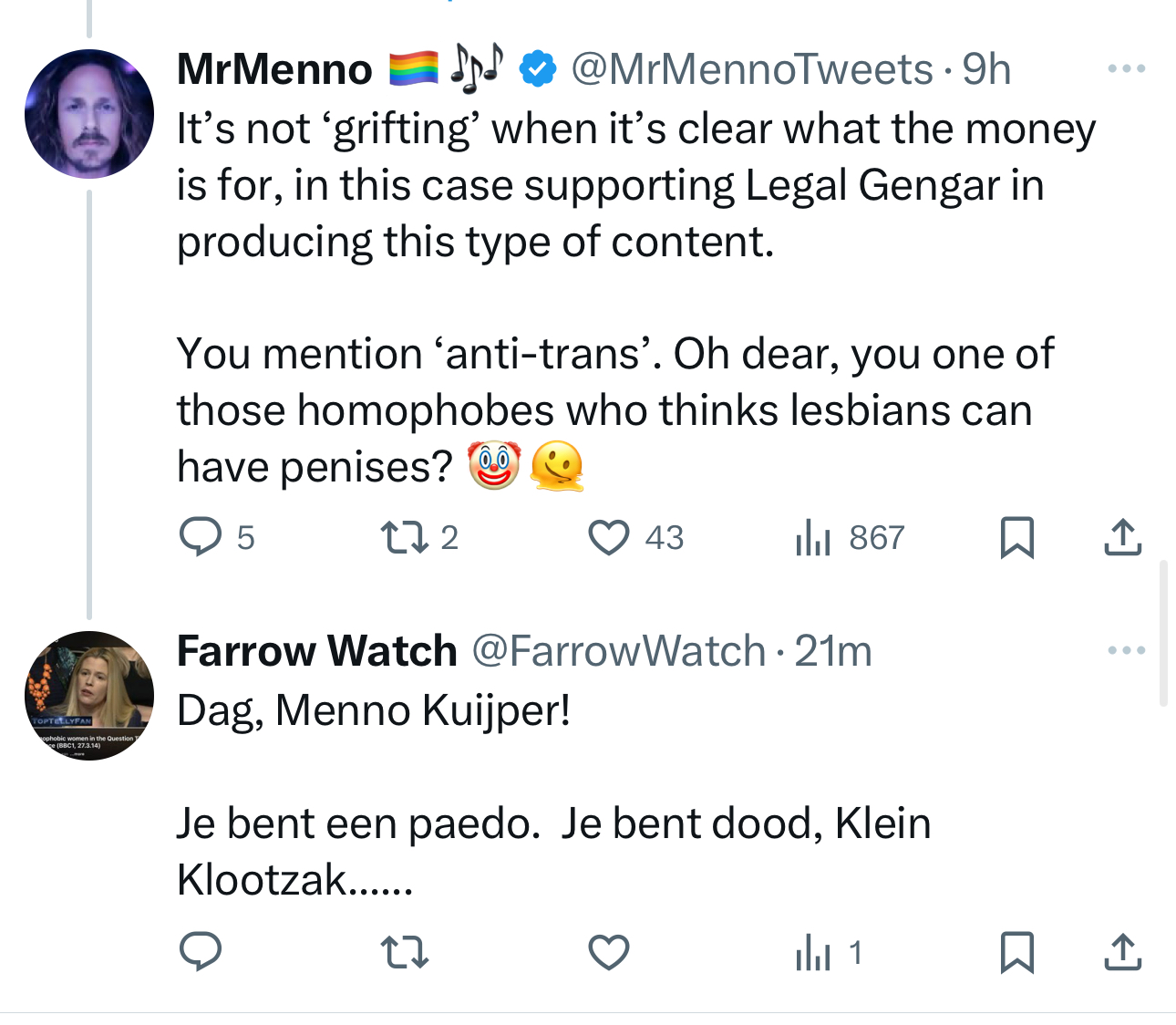This screenshot has width=1176, height=1025.
Task: Open MrMenno's profile picture
Action: pyautogui.click(x=89, y=114)
